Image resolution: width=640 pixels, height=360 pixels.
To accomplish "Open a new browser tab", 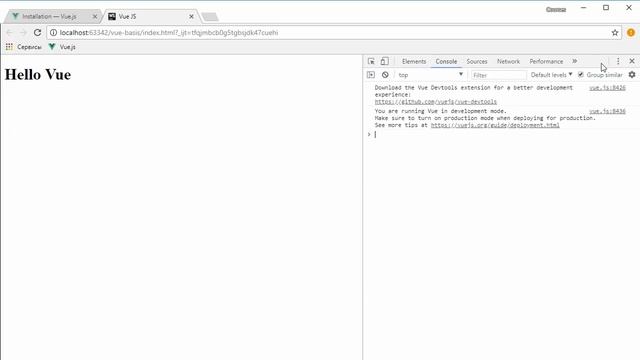I will 210,17.
